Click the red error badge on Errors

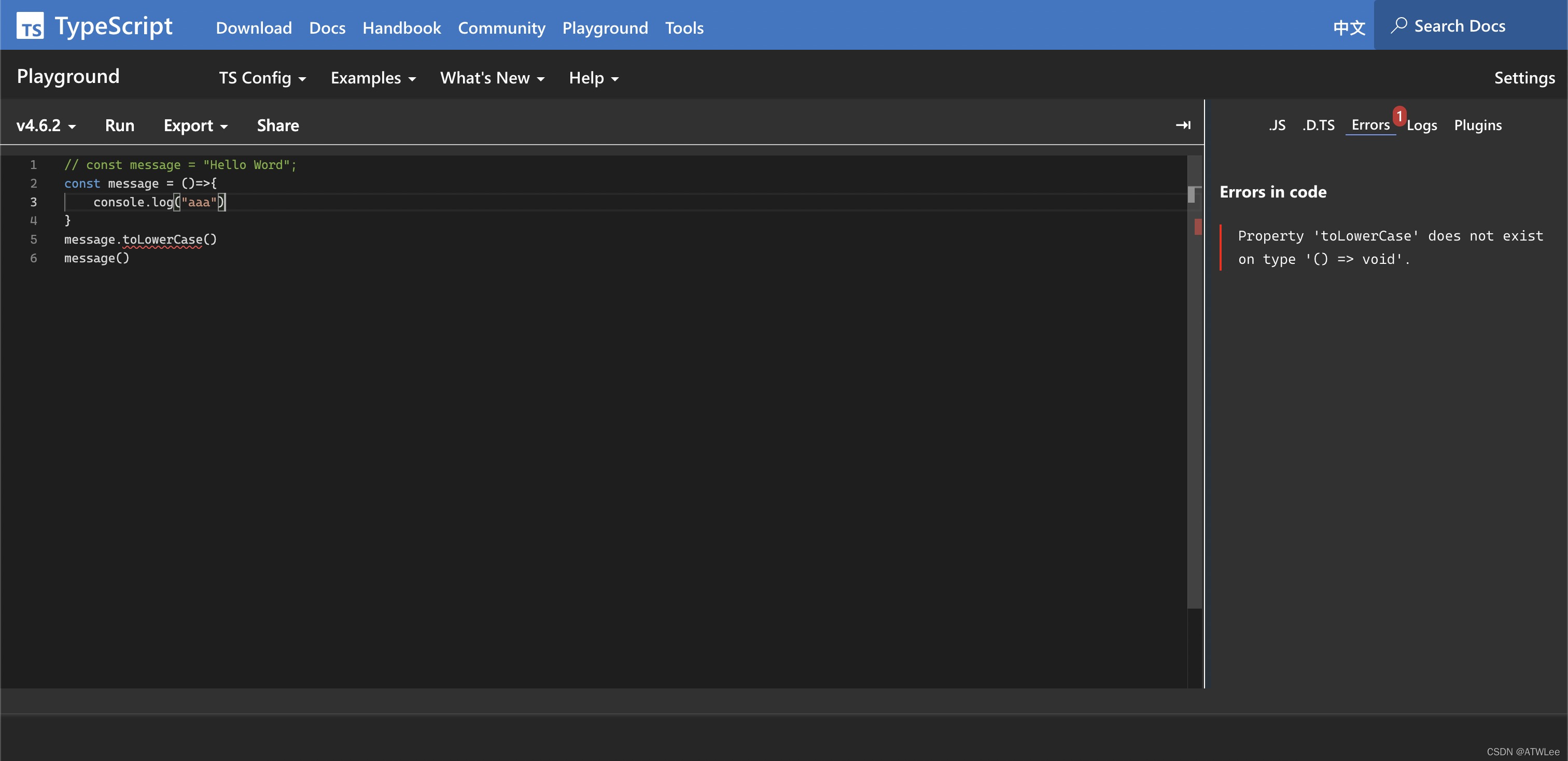point(1399,116)
